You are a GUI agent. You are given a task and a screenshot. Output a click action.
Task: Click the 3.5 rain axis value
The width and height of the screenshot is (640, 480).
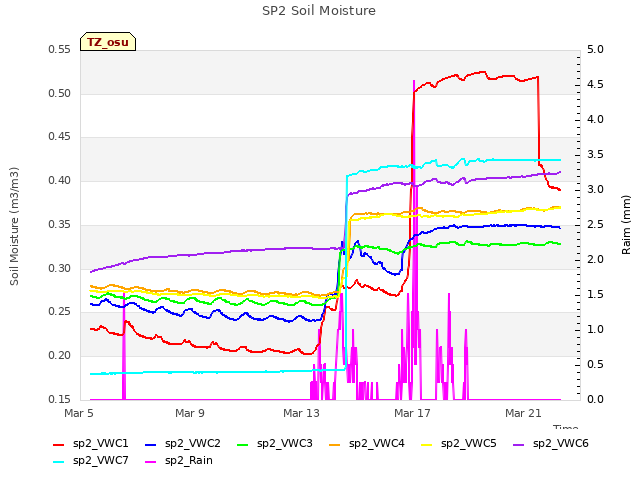tap(595, 155)
